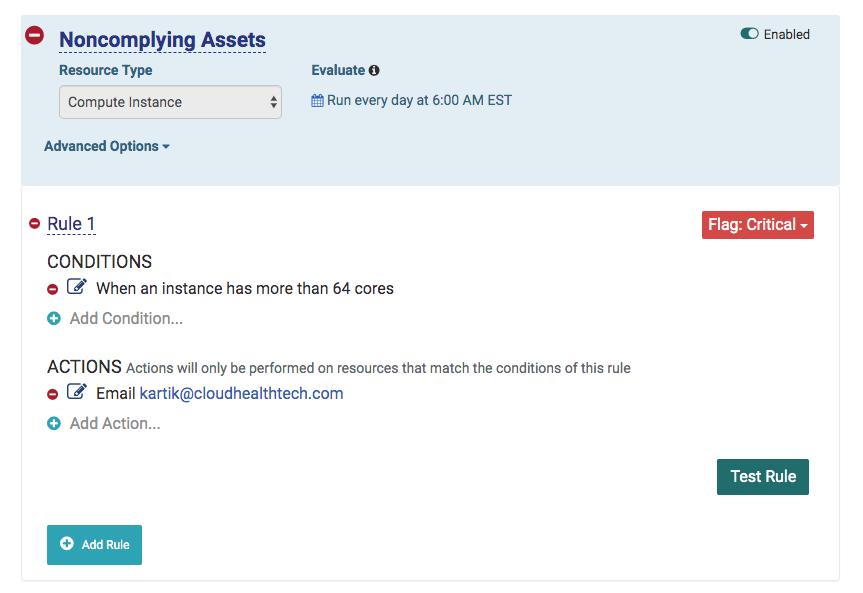Edit the Email action
Viewport: 863px width, 593px height.
[x=77, y=393]
